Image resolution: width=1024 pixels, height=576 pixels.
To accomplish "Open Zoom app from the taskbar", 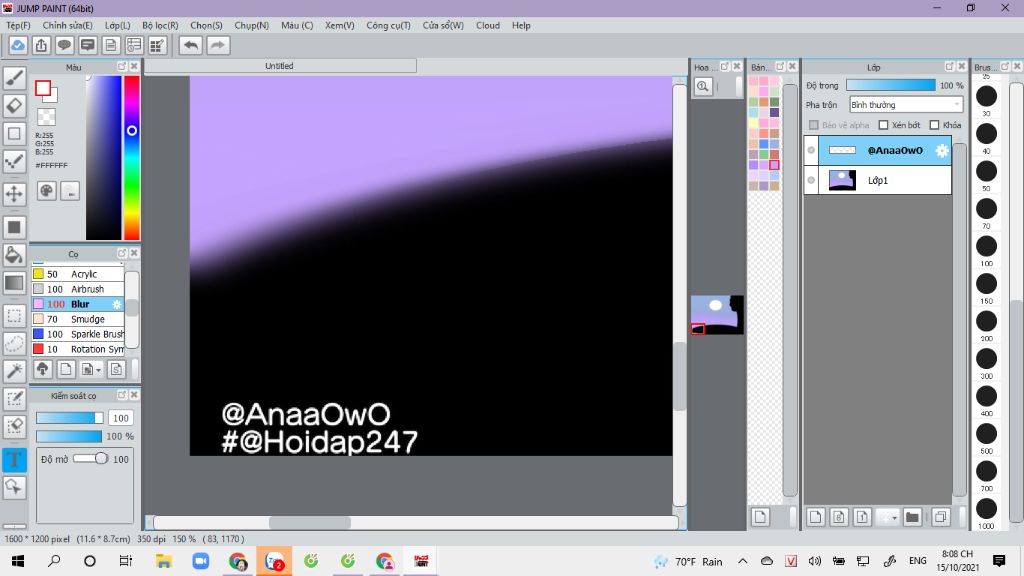I will [200, 561].
